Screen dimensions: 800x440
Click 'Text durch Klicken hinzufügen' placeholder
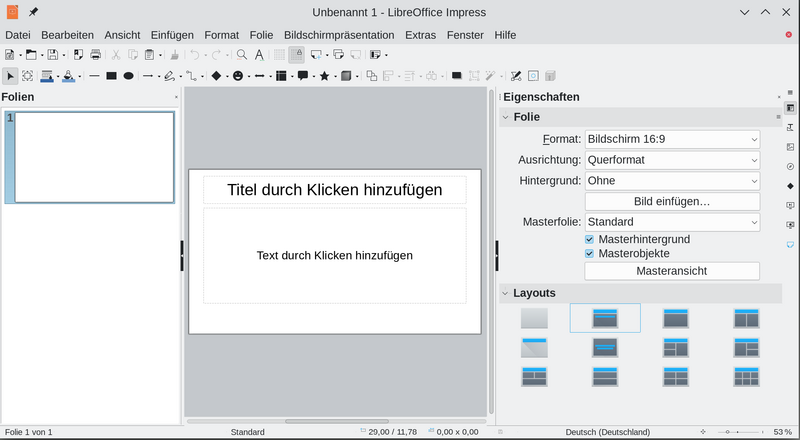point(335,256)
